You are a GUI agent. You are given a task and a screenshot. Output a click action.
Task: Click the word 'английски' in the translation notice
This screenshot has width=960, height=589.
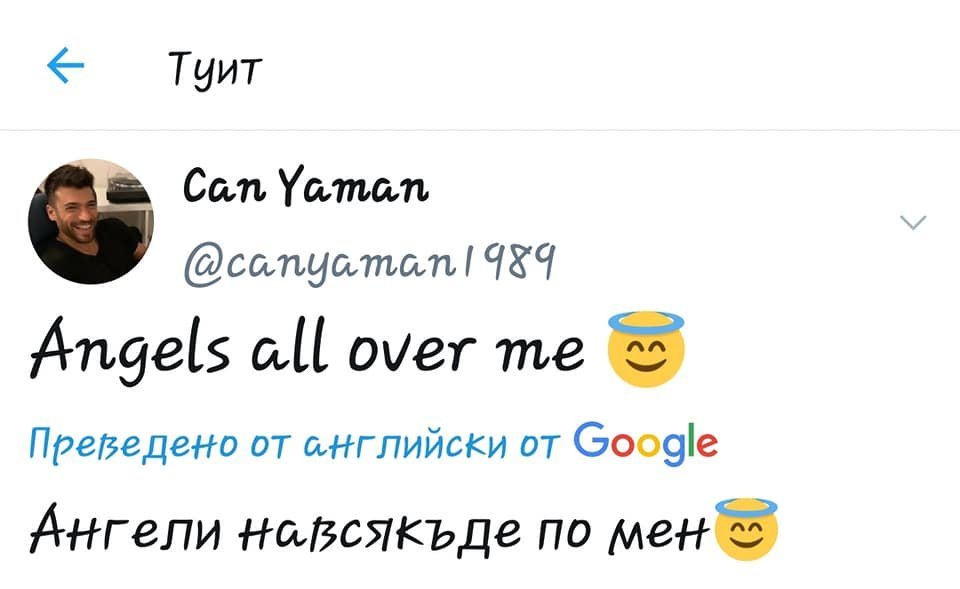coord(405,445)
